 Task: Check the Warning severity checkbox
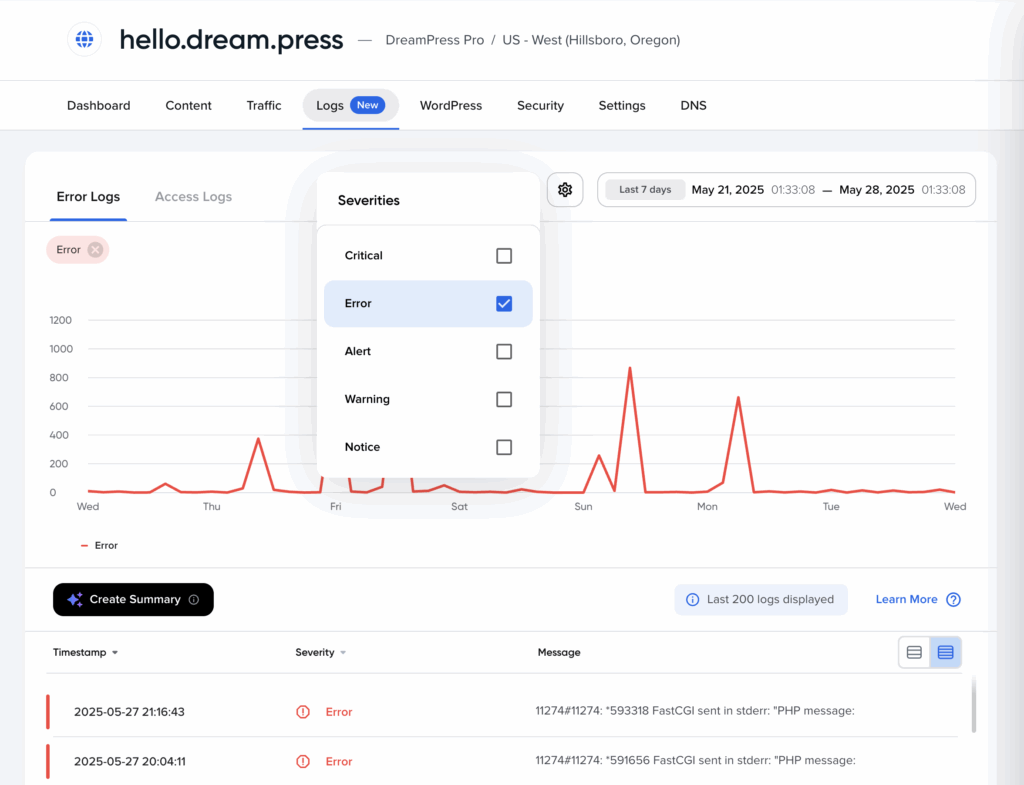click(504, 400)
